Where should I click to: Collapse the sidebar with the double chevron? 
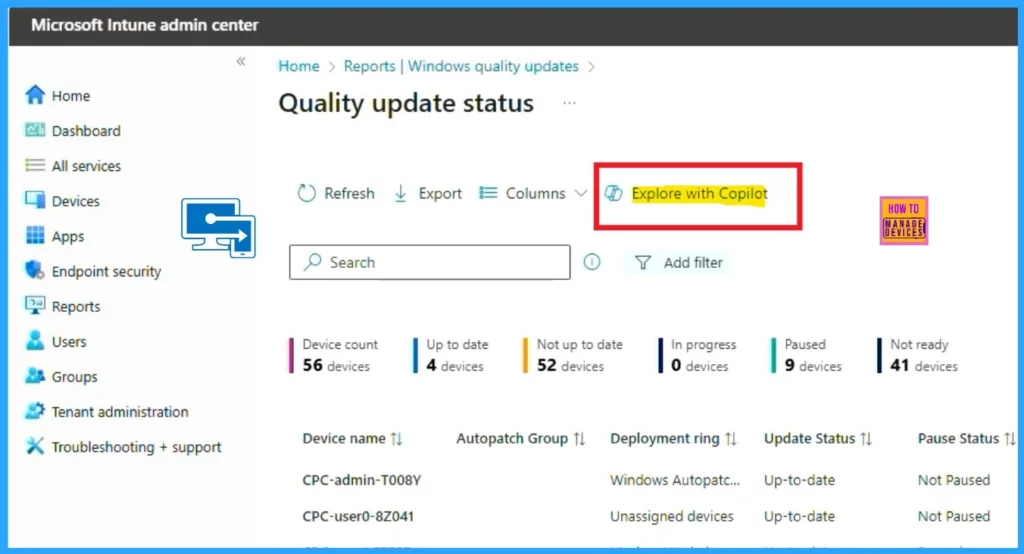tap(241, 61)
